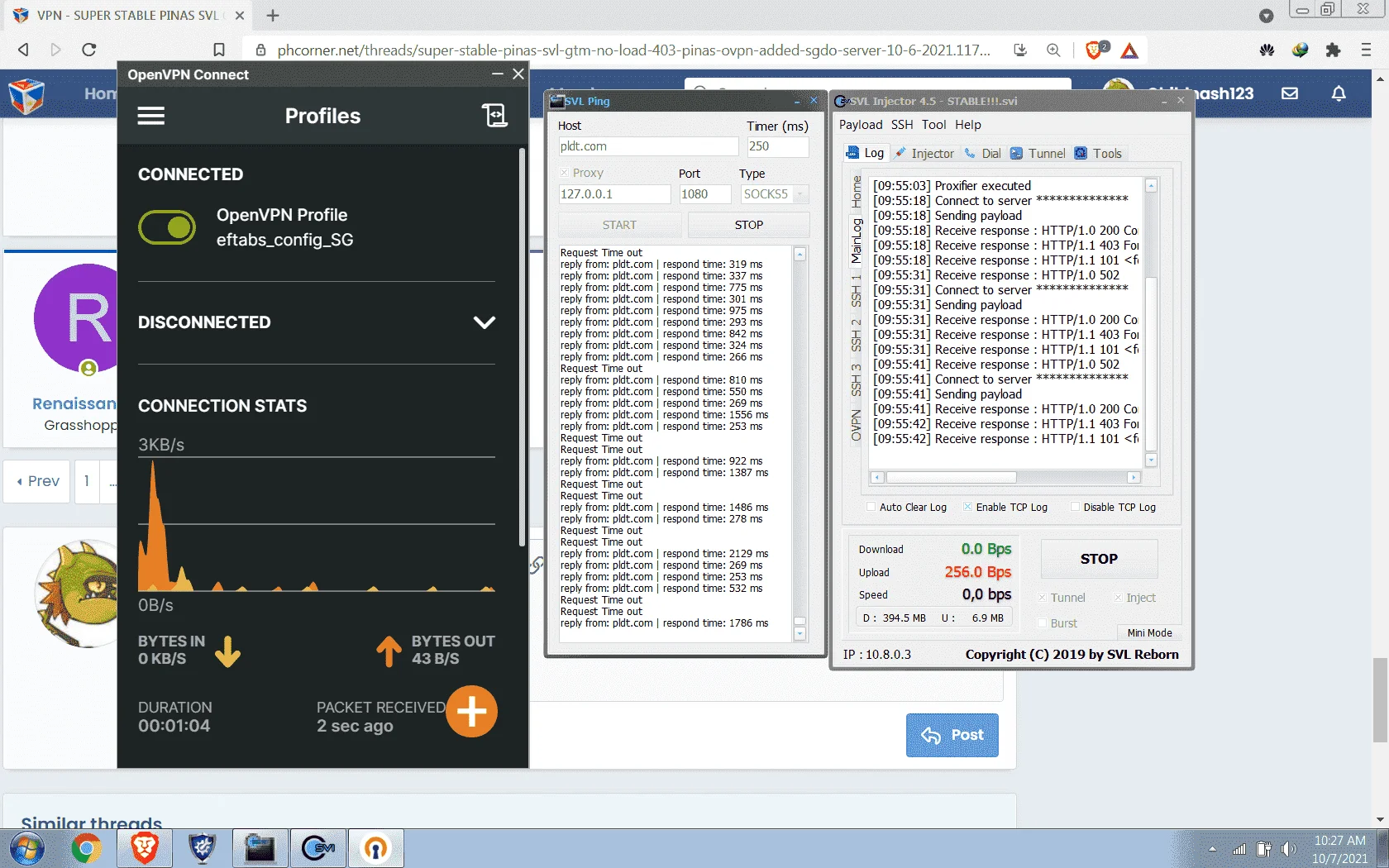This screenshot has width=1389, height=868.
Task: Open the Tool menu in SVL Injector
Action: [x=933, y=125]
